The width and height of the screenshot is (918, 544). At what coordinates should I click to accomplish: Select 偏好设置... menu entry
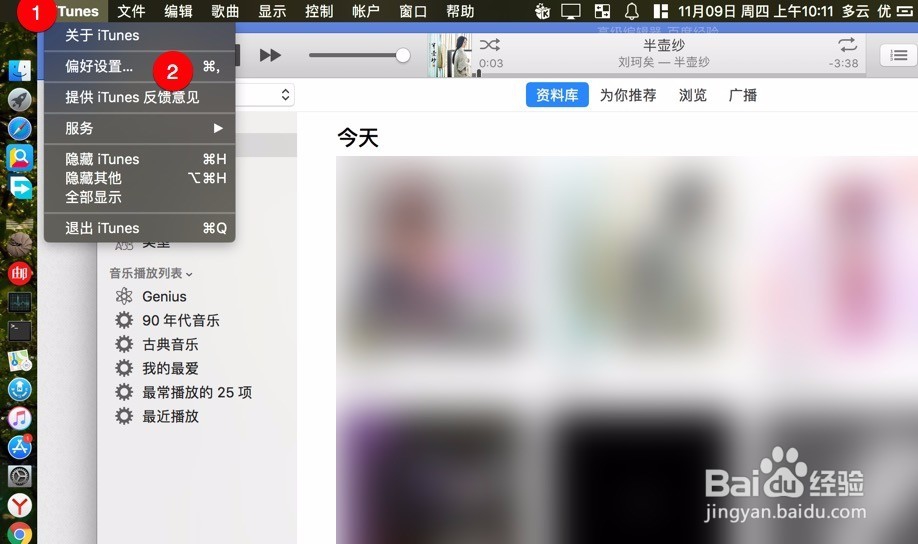tap(139, 67)
